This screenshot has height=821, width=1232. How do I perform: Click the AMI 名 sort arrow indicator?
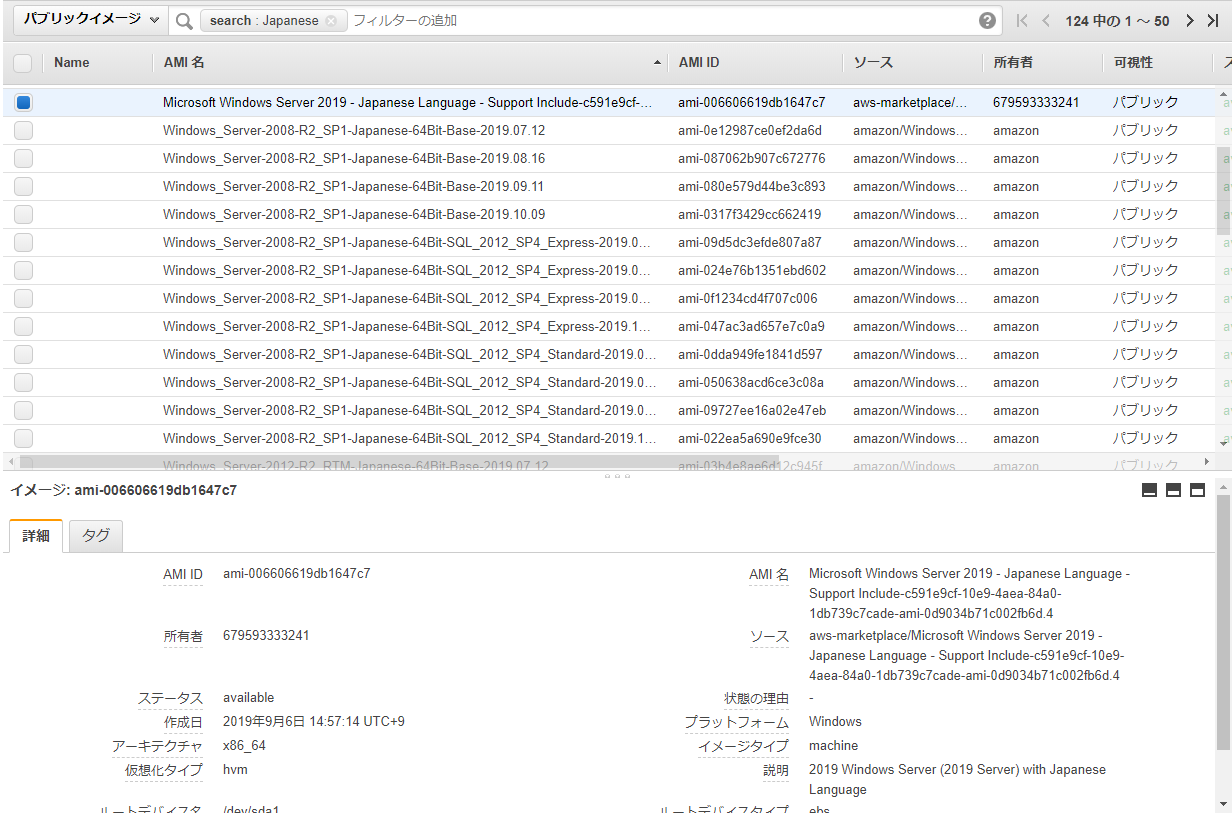coord(657,63)
